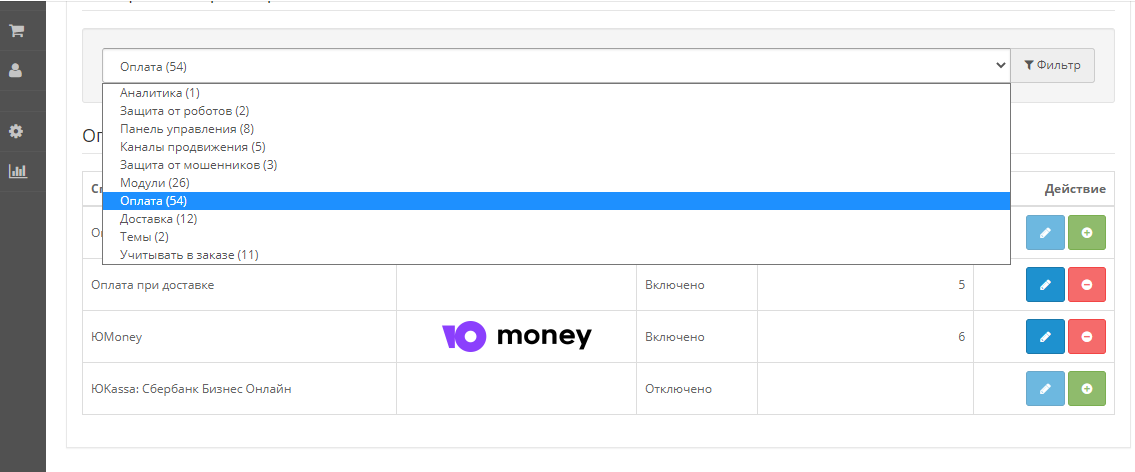Open the shopping cart sidebar icon
The width and height of the screenshot is (1135, 472).
[16, 31]
